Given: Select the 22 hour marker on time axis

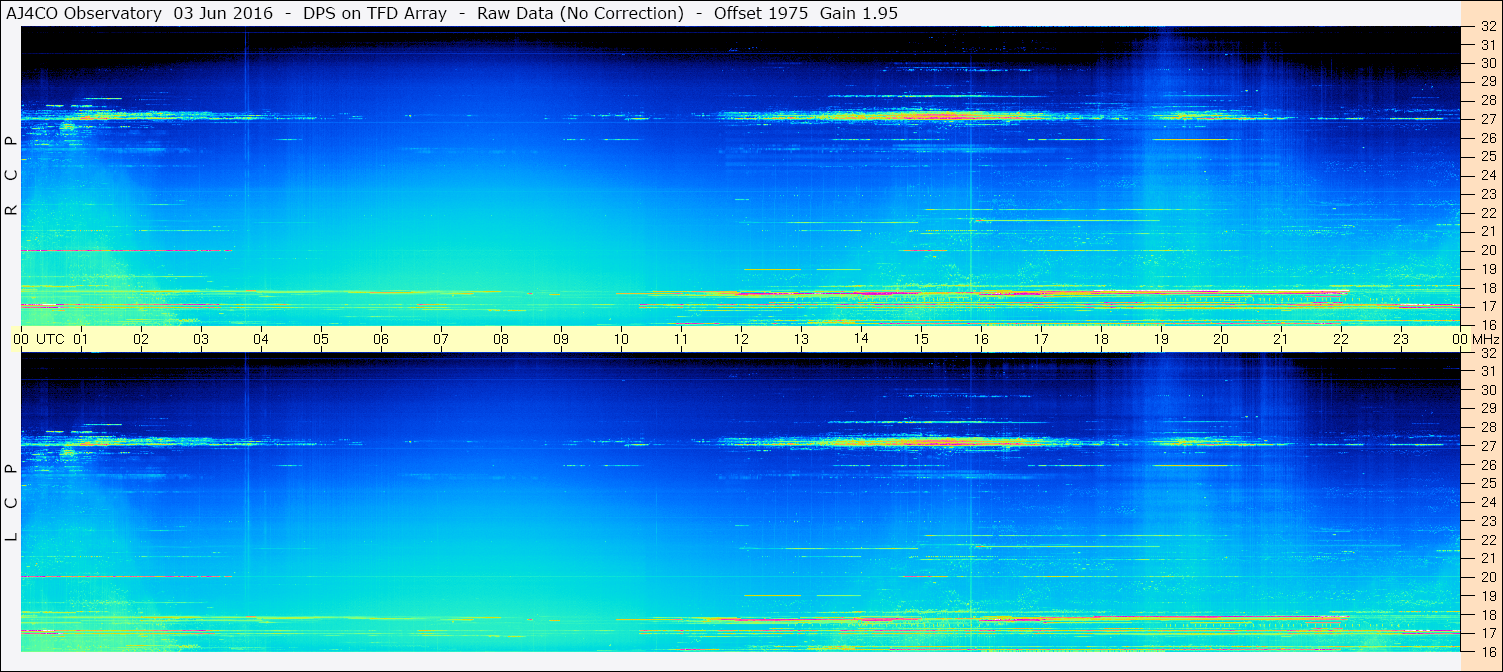Looking at the screenshot, I should coord(1341,339).
